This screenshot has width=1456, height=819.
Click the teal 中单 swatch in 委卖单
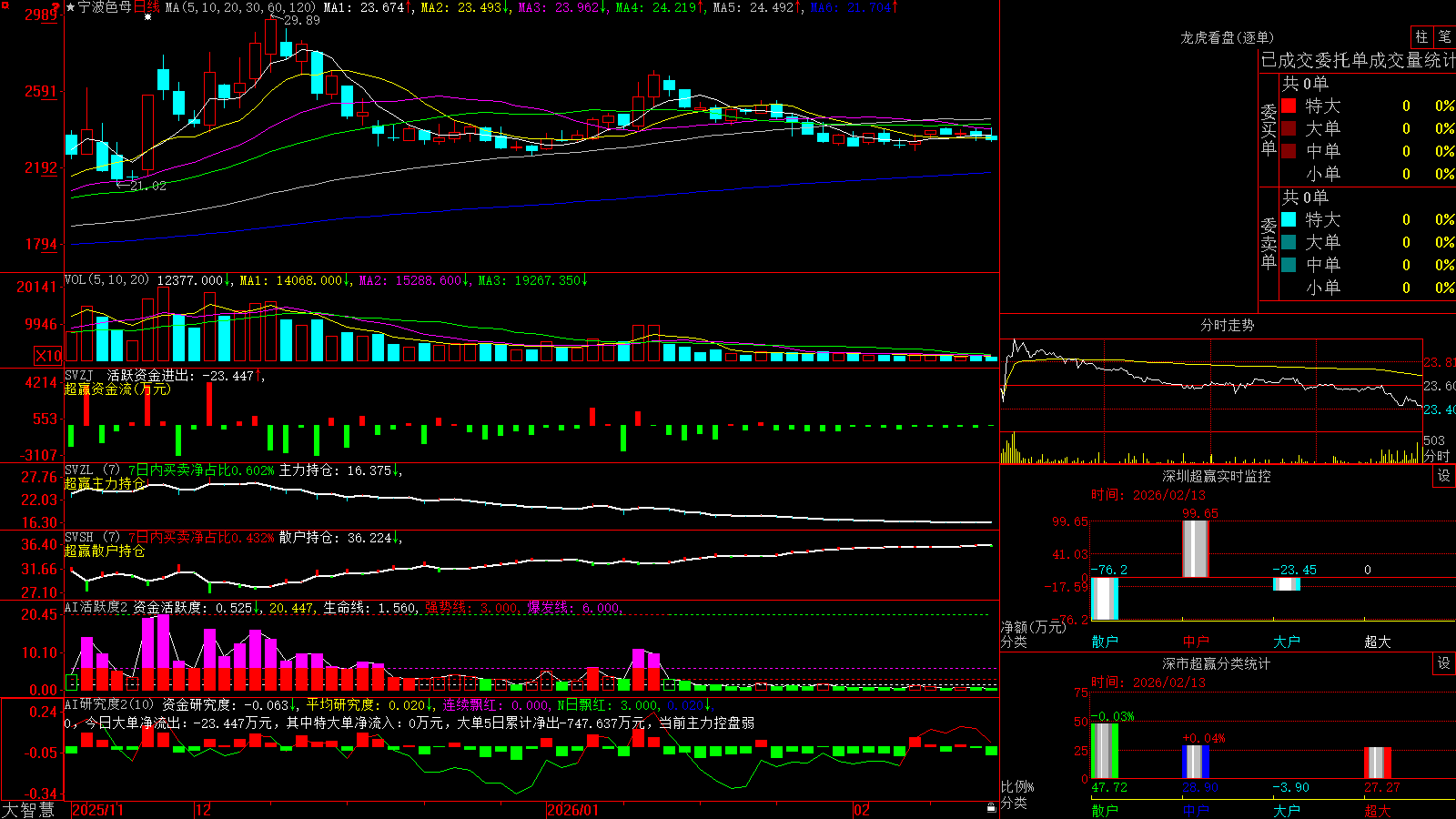(1289, 264)
